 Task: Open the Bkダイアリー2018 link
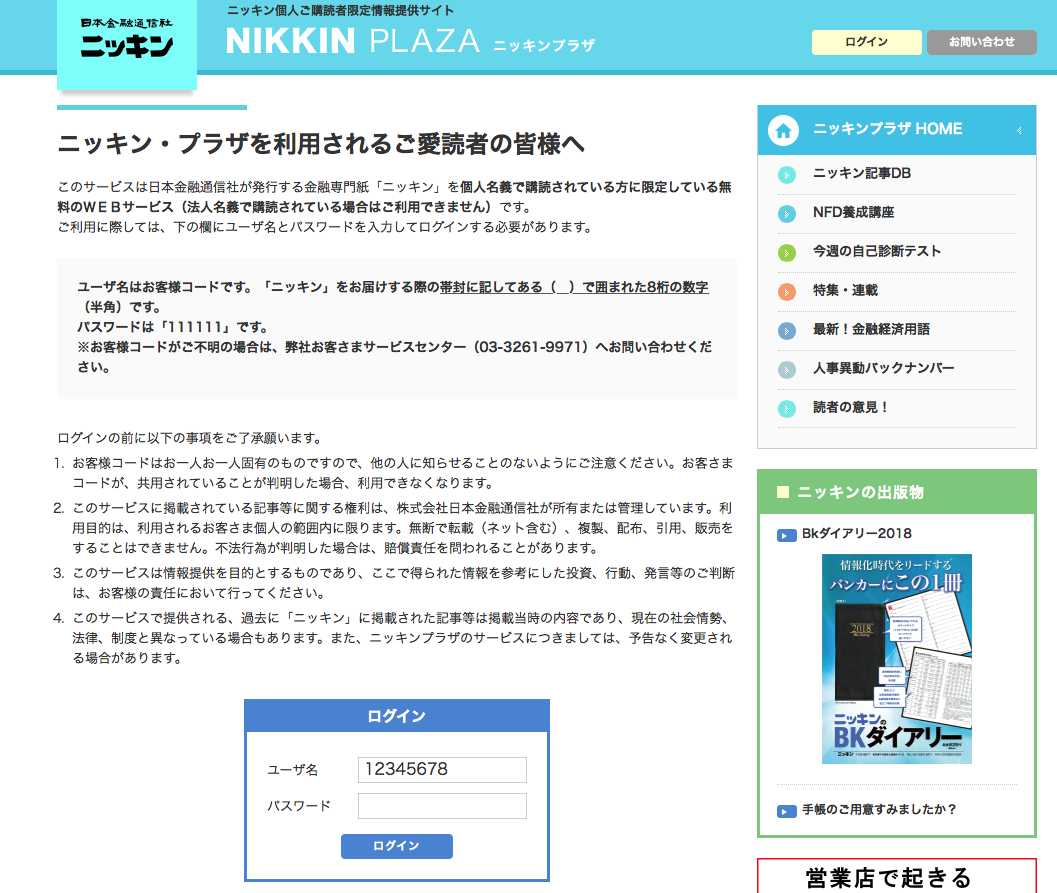[x=856, y=534]
